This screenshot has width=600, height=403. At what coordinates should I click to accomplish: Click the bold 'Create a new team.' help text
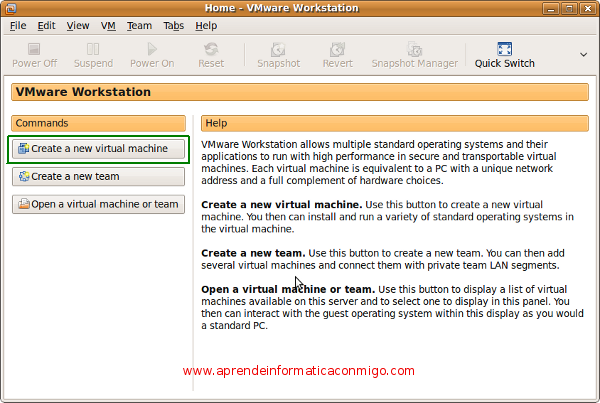click(253, 253)
